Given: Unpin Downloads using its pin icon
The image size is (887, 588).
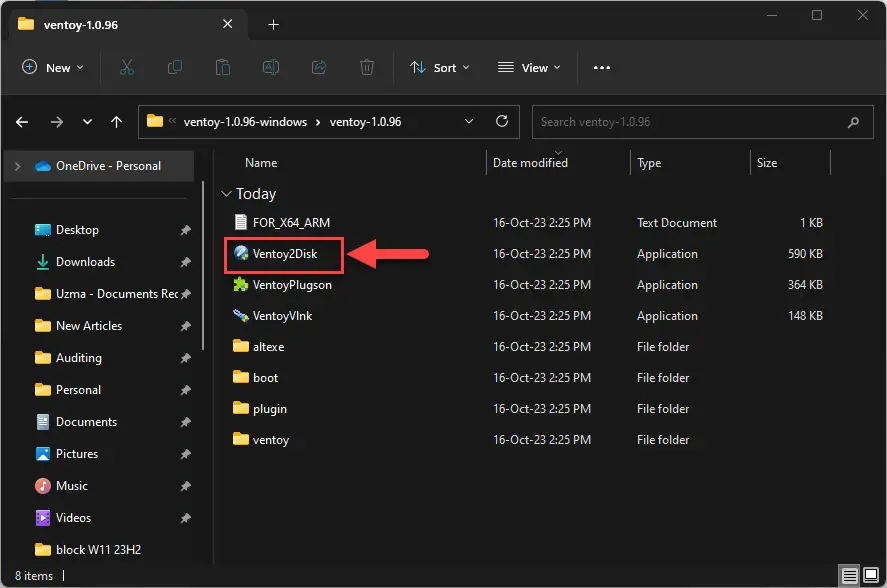Looking at the screenshot, I should (x=186, y=262).
